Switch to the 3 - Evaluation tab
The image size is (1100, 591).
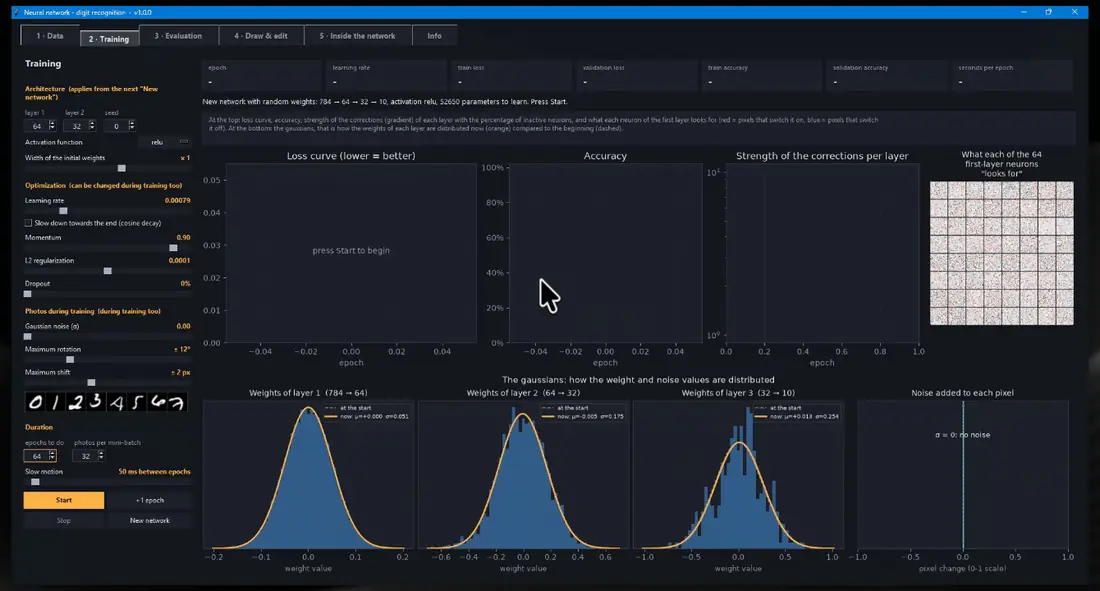pos(178,36)
